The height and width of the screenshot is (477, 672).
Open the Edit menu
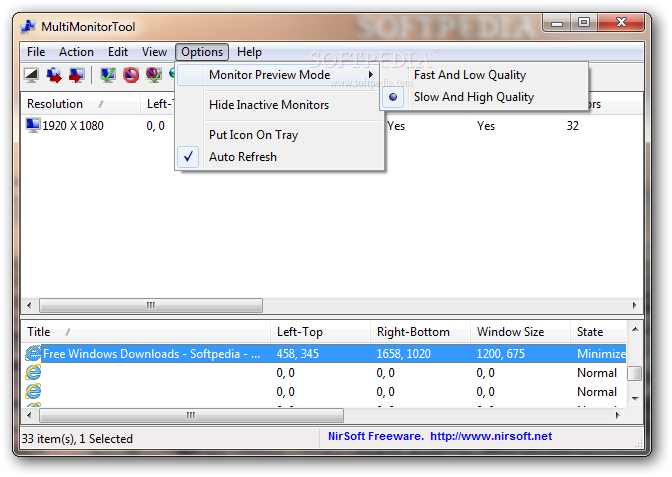pos(118,52)
